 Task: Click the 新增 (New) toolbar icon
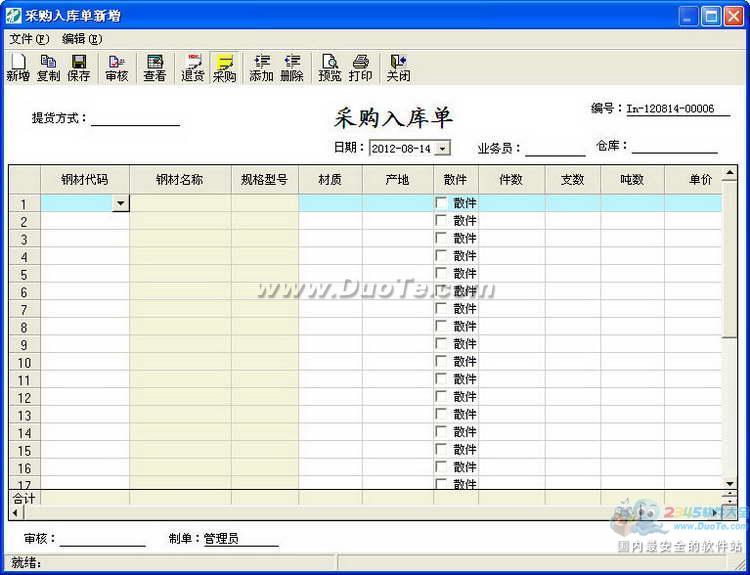(x=18, y=68)
